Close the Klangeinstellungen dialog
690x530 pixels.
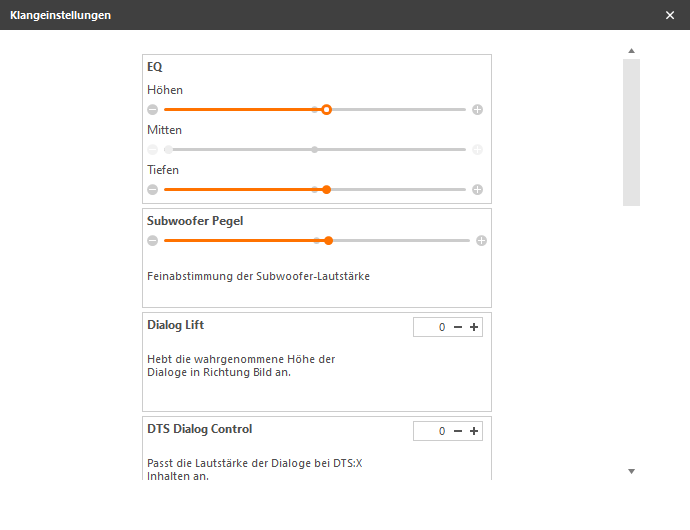click(x=670, y=15)
